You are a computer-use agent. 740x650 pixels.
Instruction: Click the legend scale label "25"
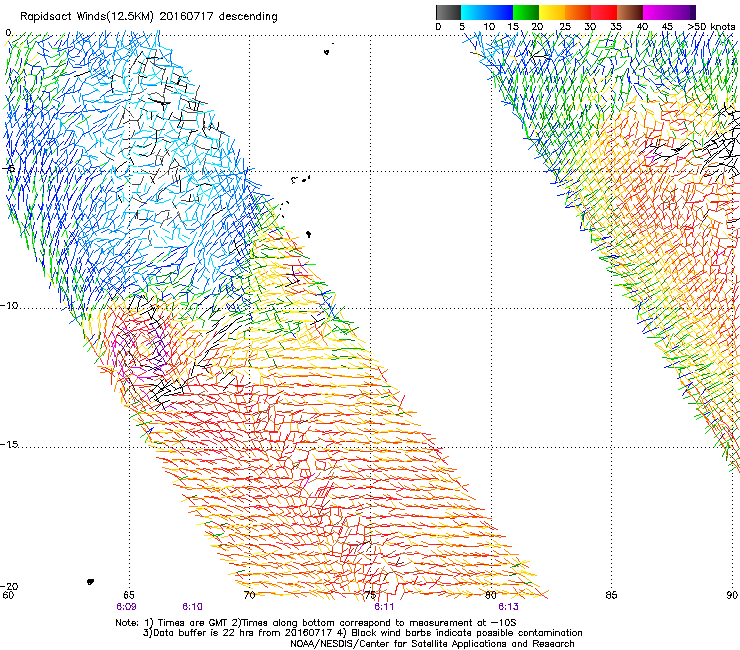pyautogui.click(x=564, y=27)
